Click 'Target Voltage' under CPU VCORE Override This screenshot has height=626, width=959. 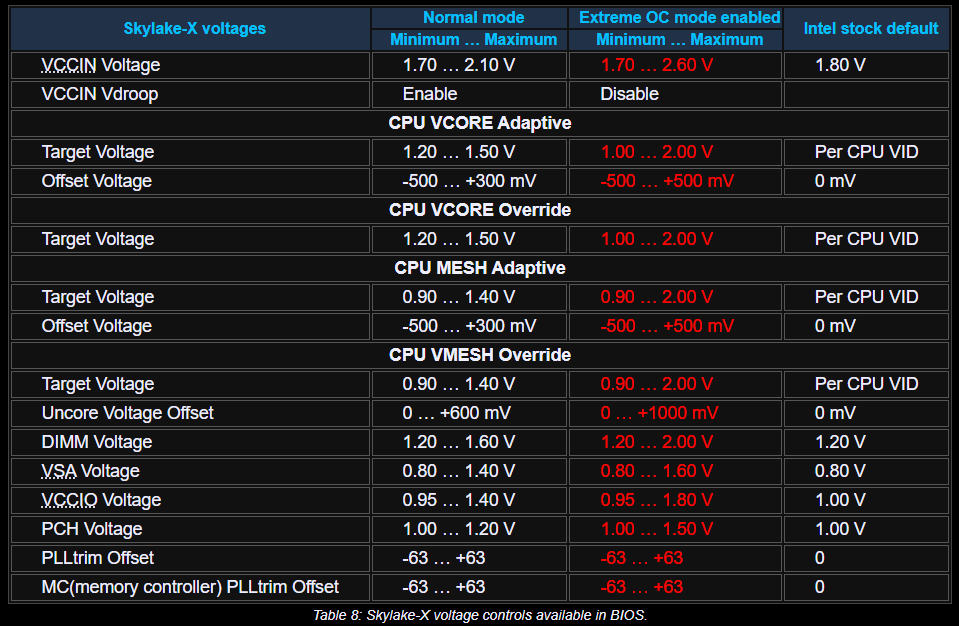(98, 239)
